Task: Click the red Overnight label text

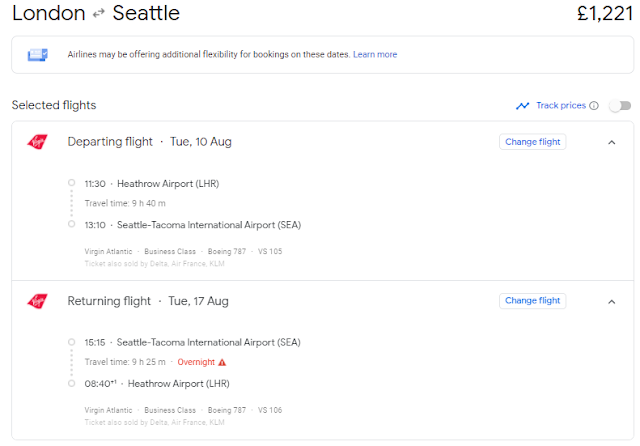Action: (x=196, y=362)
